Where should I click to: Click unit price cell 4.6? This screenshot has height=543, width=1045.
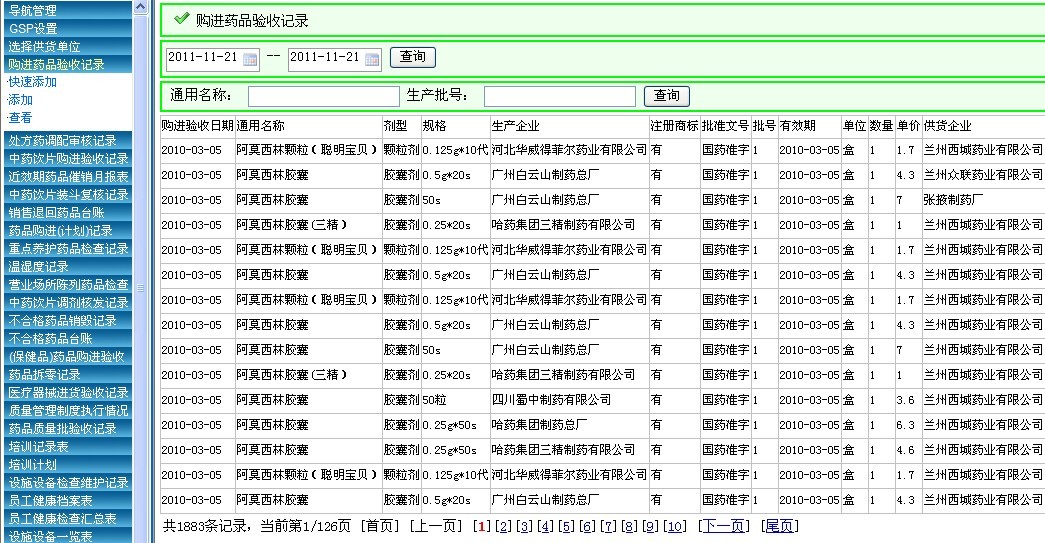906,450
